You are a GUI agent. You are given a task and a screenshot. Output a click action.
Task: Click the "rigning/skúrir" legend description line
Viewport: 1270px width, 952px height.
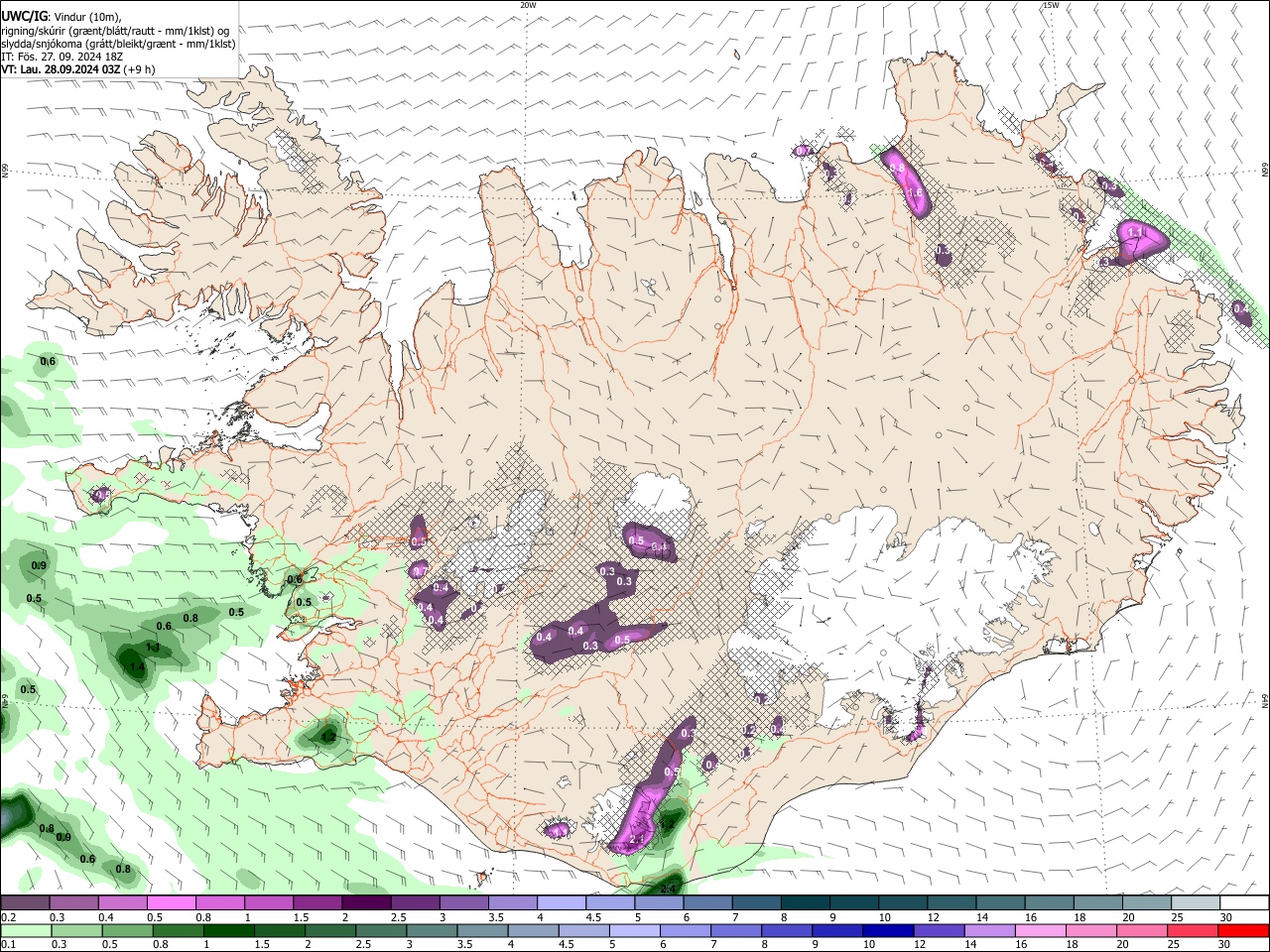click(x=115, y=31)
